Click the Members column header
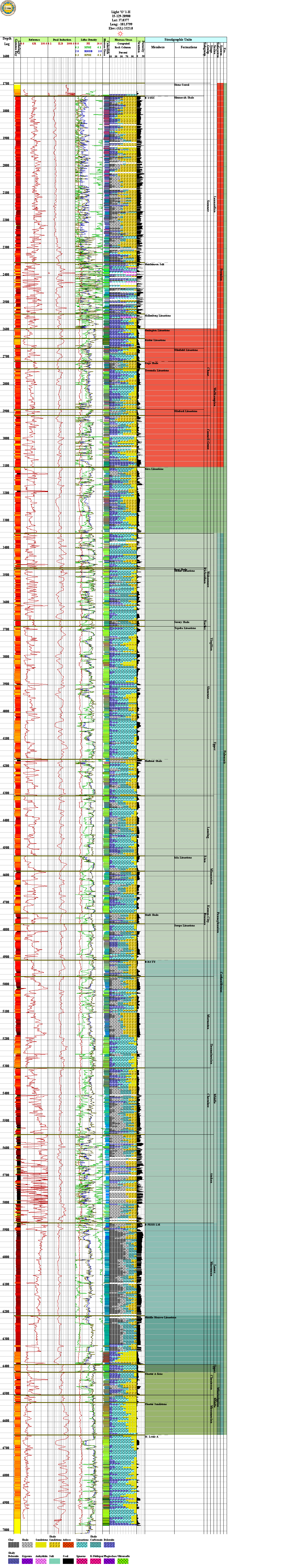295x1568 pixels. pyautogui.click(x=158, y=47)
